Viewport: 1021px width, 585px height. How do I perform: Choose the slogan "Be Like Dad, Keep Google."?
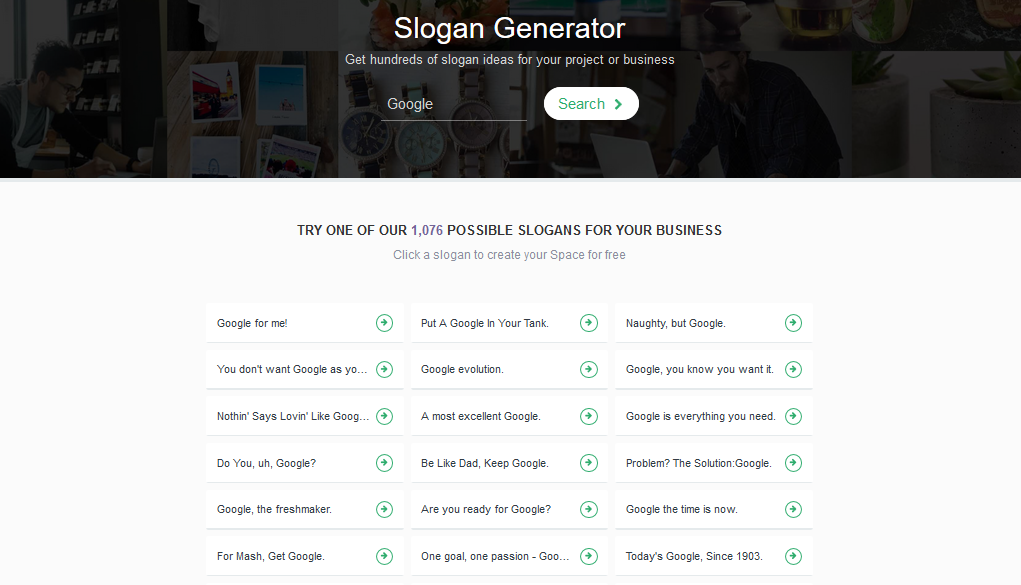coord(509,463)
